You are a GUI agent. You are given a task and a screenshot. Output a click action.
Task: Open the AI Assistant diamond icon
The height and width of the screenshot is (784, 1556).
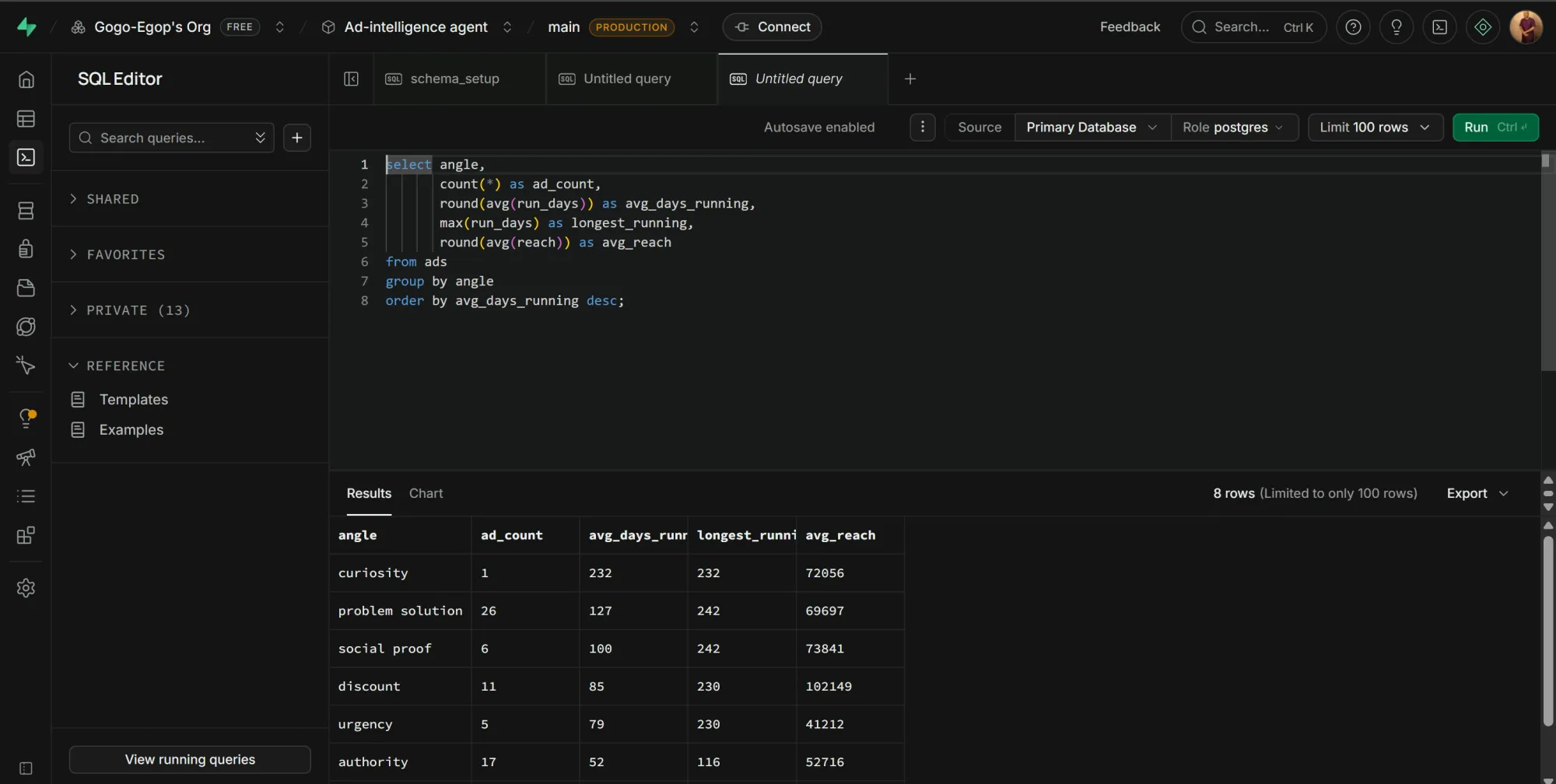(x=1483, y=27)
